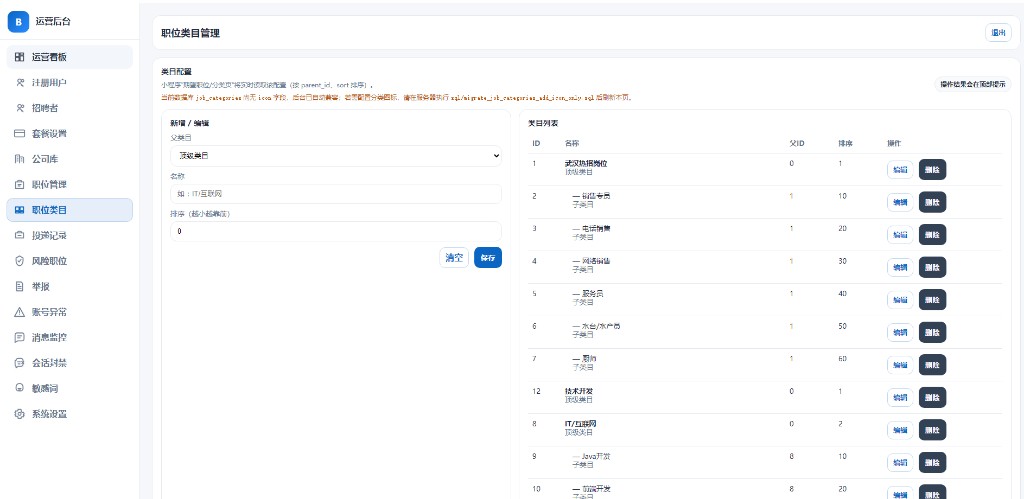This screenshot has height=499, width=1024.
Task: Click the 清空 clear button
Action: tap(454, 257)
